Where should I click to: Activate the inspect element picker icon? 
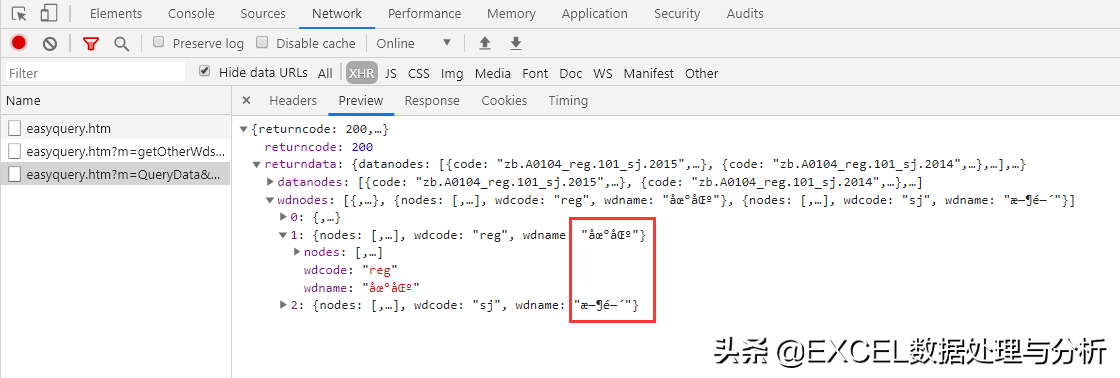click(x=19, y=14)
